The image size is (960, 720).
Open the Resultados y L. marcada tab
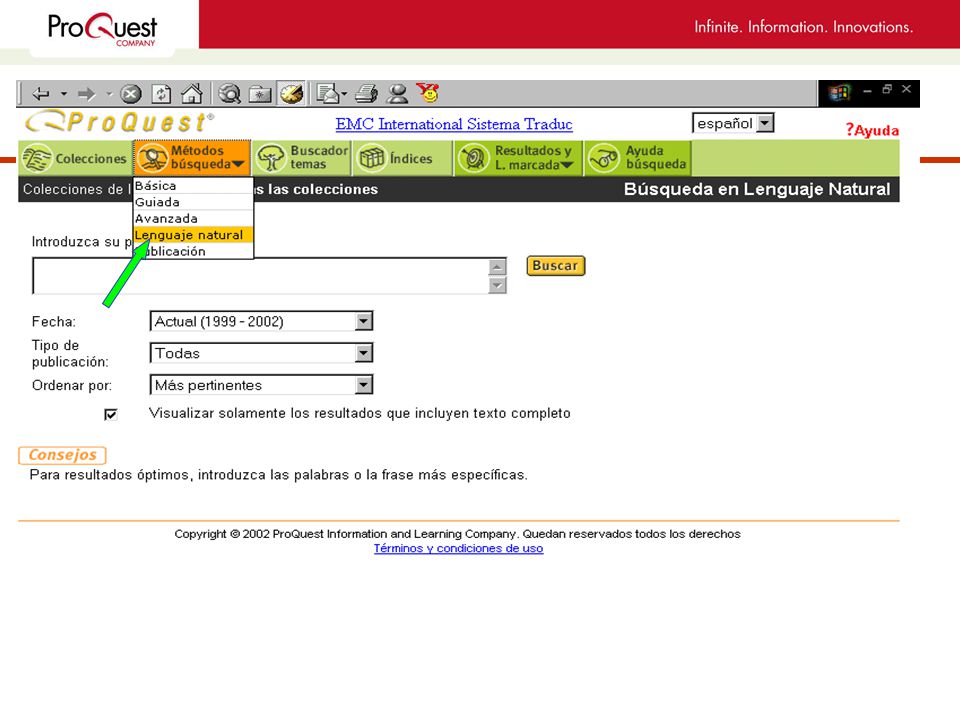[518, 158]
